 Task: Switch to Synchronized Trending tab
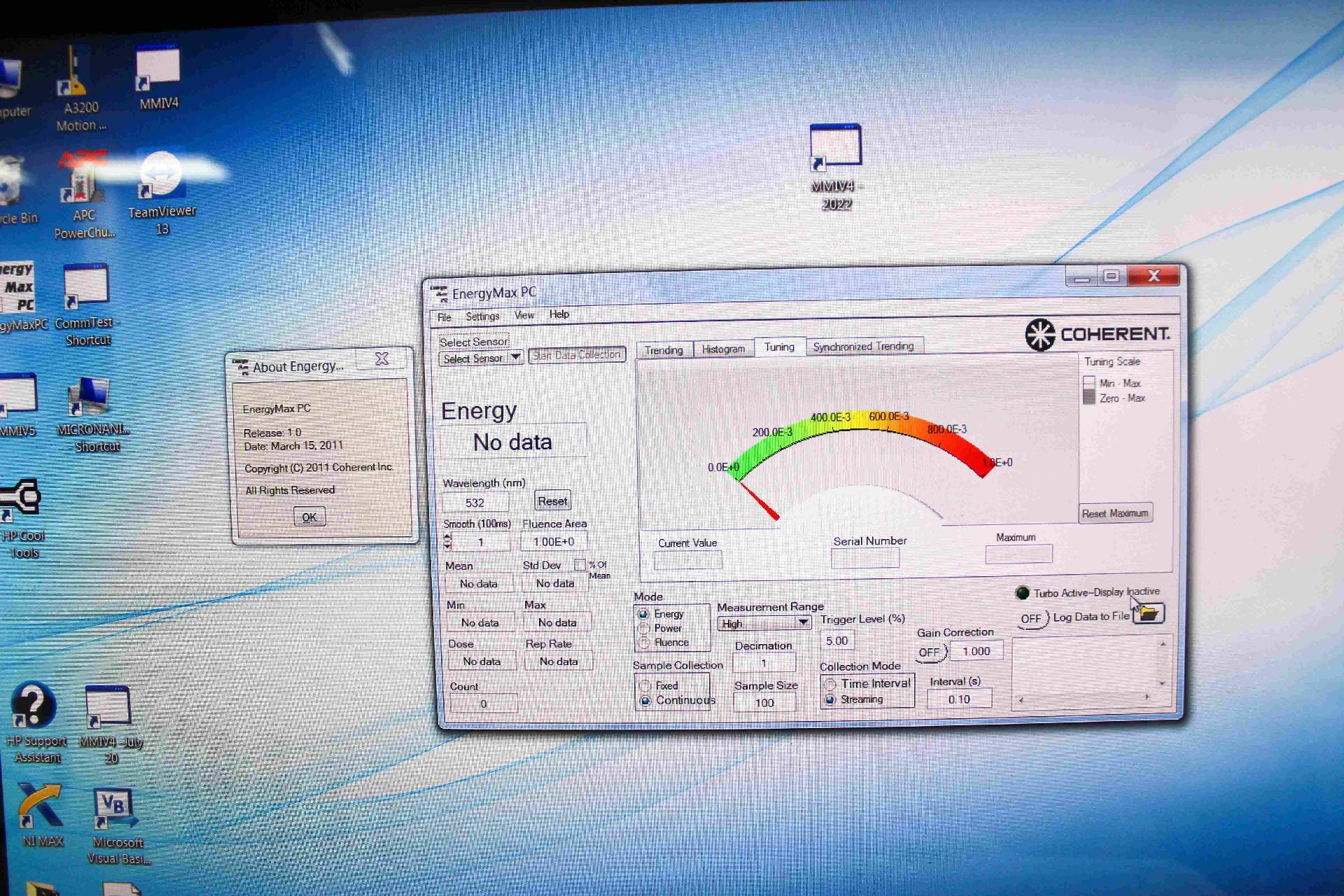(864, 346)
